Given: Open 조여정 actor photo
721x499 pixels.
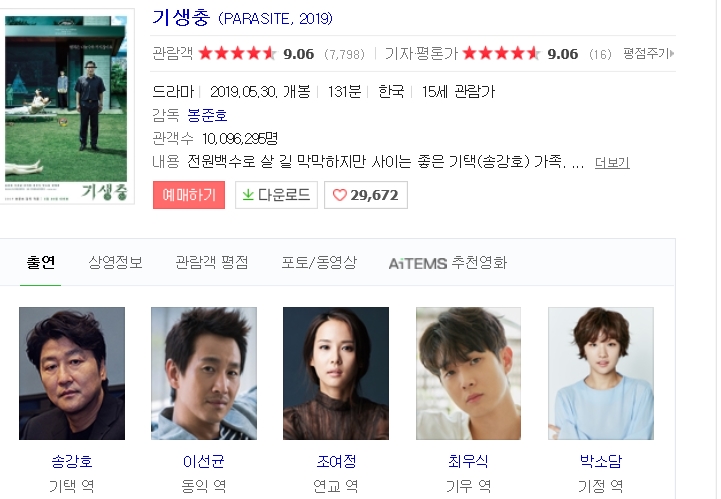Looking at the screenshot, I should (336, 373).
